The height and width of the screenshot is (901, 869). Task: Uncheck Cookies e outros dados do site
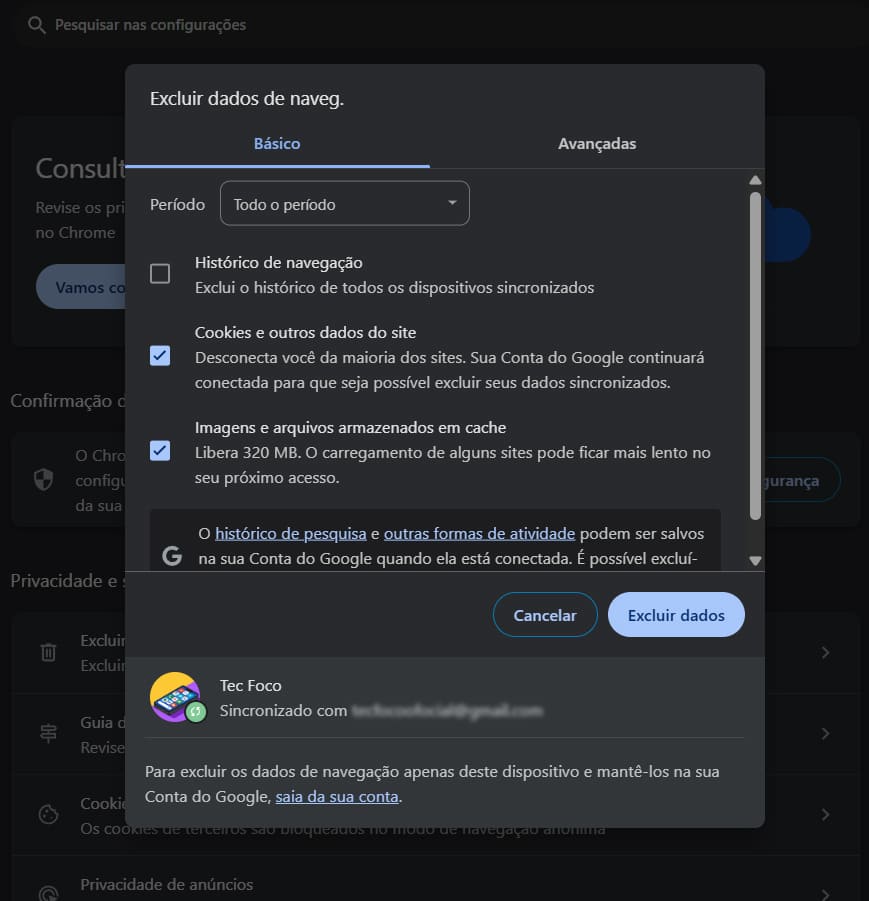point(160,356)
